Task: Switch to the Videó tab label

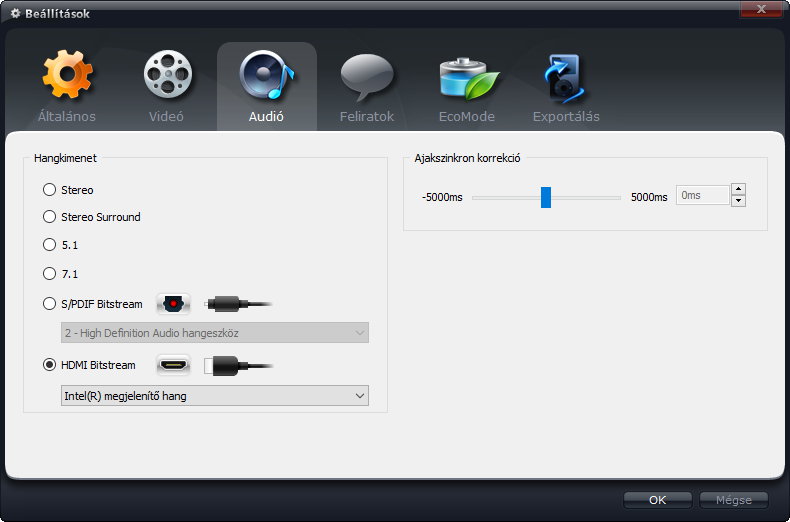Action: pyautogui.click(x=166, y=116)
